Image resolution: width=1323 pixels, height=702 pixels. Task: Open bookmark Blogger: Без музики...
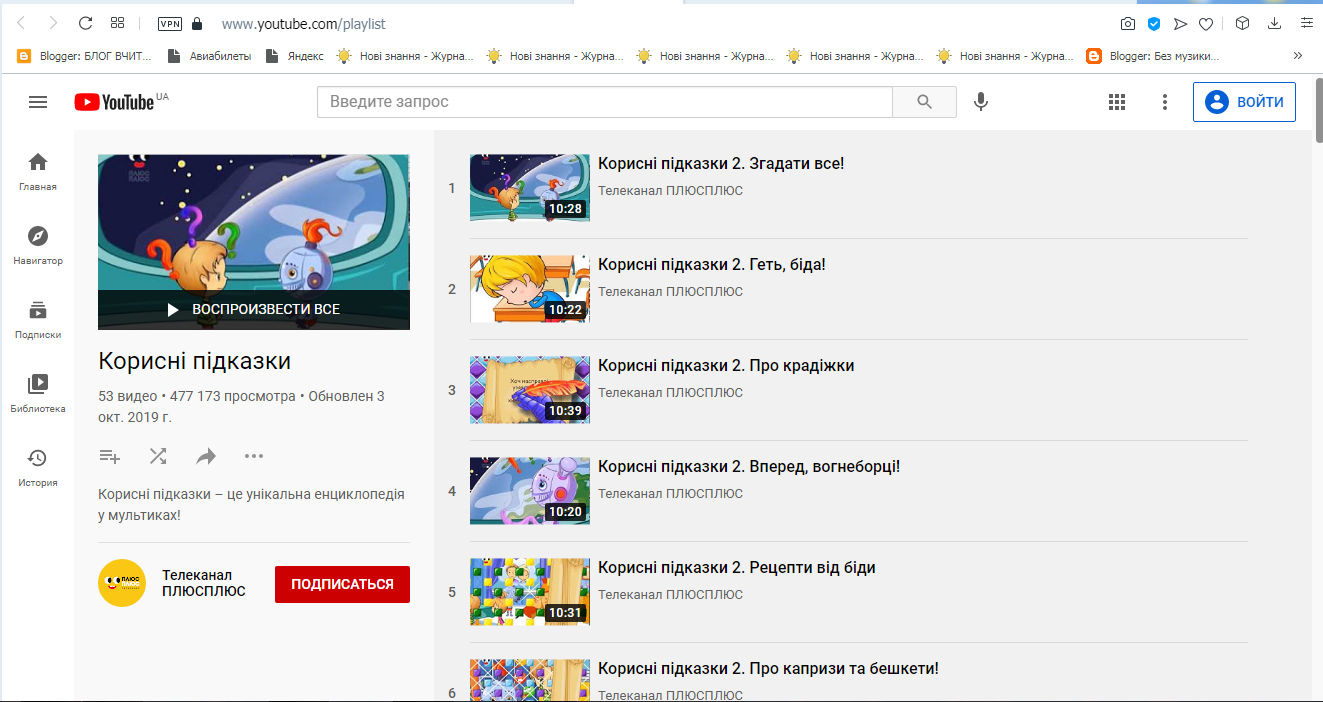[1153, 56]
